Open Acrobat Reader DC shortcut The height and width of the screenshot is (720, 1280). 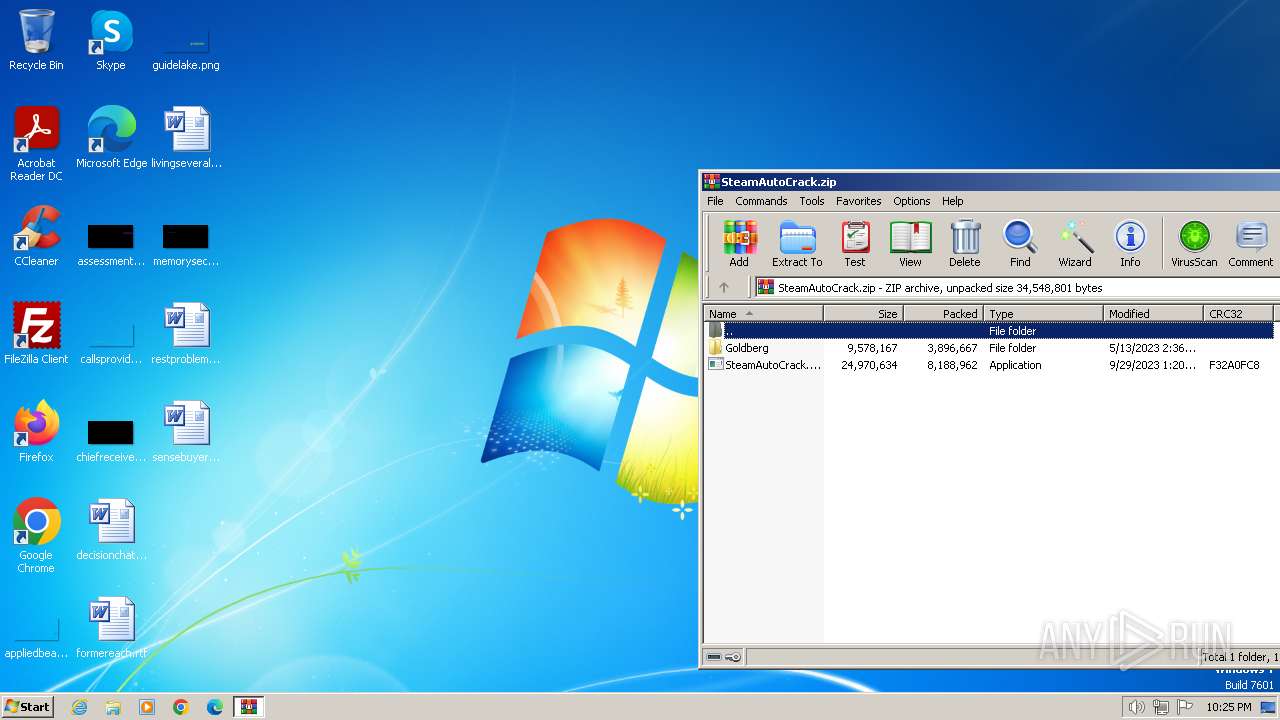click(36, 144)
